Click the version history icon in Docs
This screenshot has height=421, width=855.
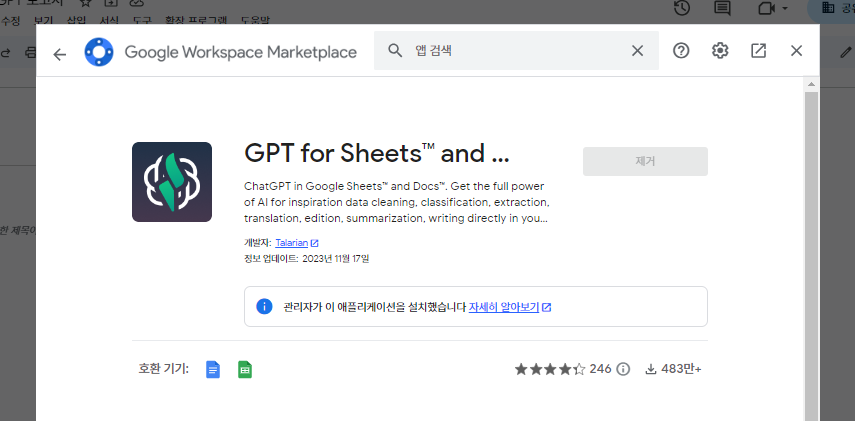pos(682,8)
